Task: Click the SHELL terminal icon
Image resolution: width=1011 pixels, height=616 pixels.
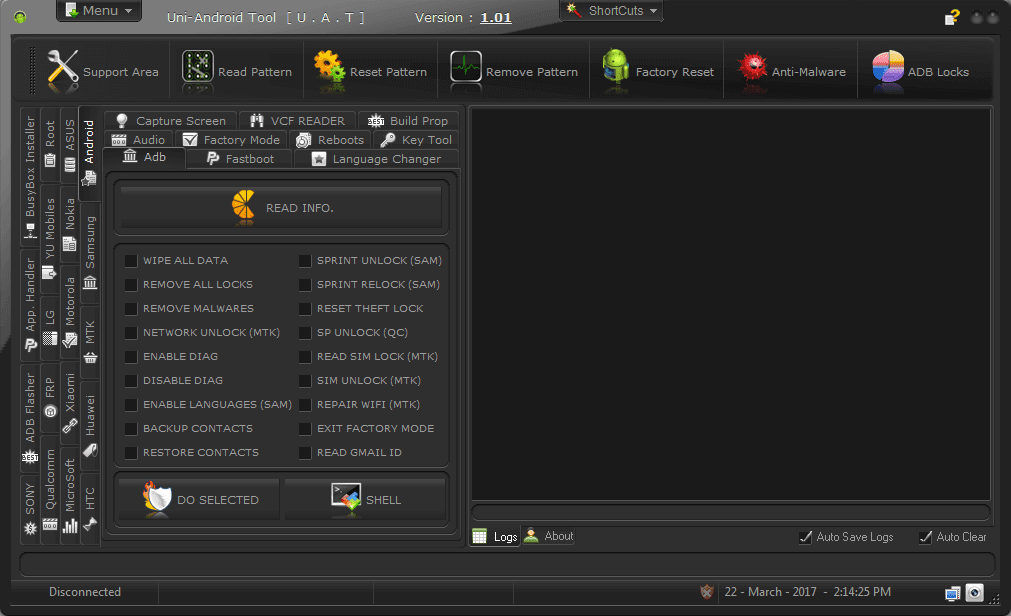Action: point(346,497)
